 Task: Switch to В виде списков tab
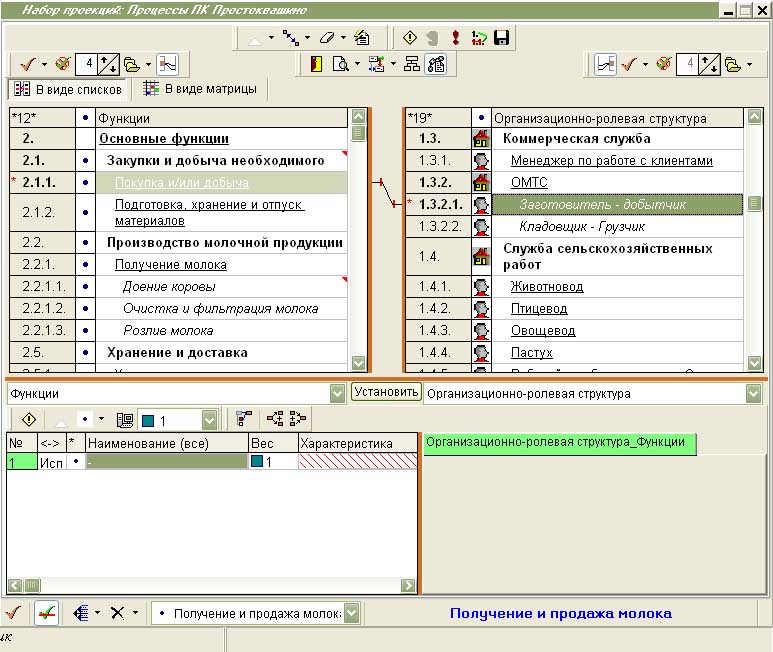pos(68,89)
